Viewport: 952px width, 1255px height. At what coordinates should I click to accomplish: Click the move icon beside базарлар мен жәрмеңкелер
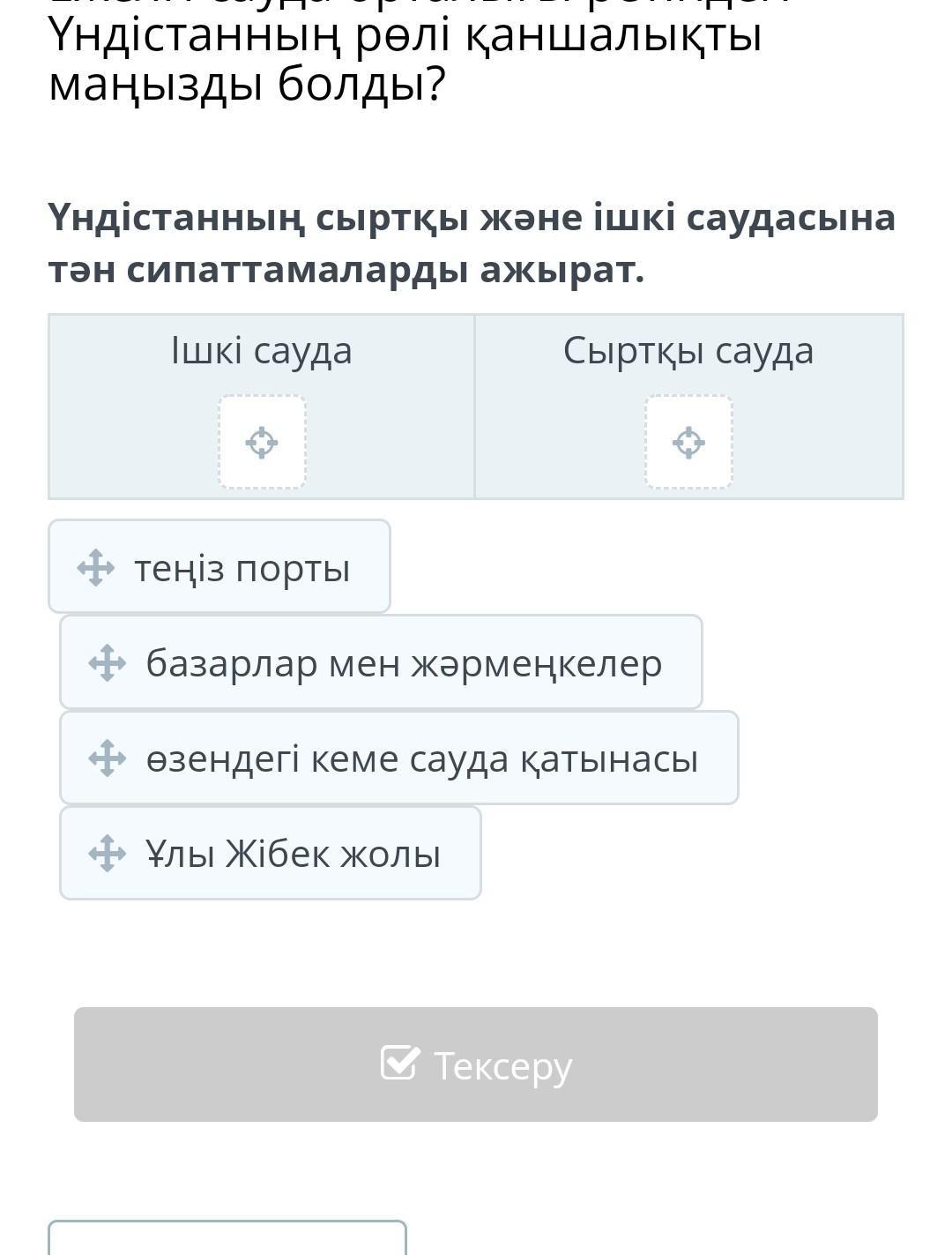[x=107, y=663]
